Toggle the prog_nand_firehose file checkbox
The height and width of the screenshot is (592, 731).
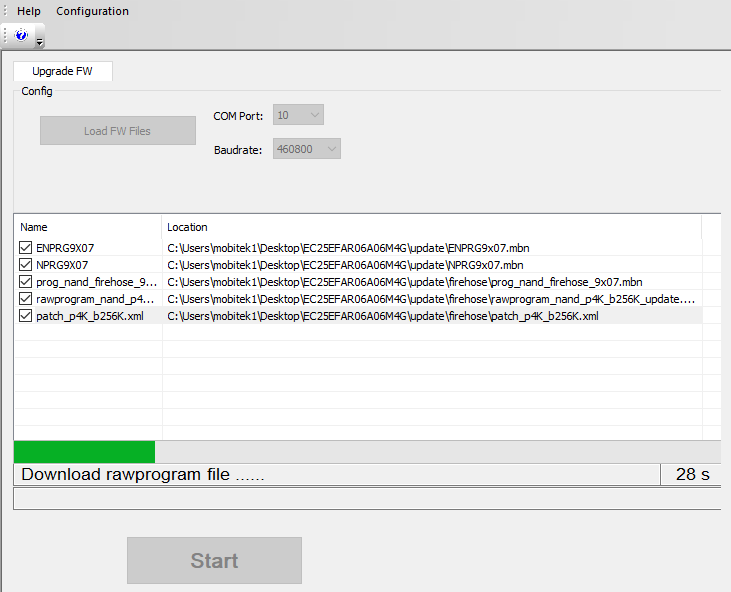pos(26,282)
